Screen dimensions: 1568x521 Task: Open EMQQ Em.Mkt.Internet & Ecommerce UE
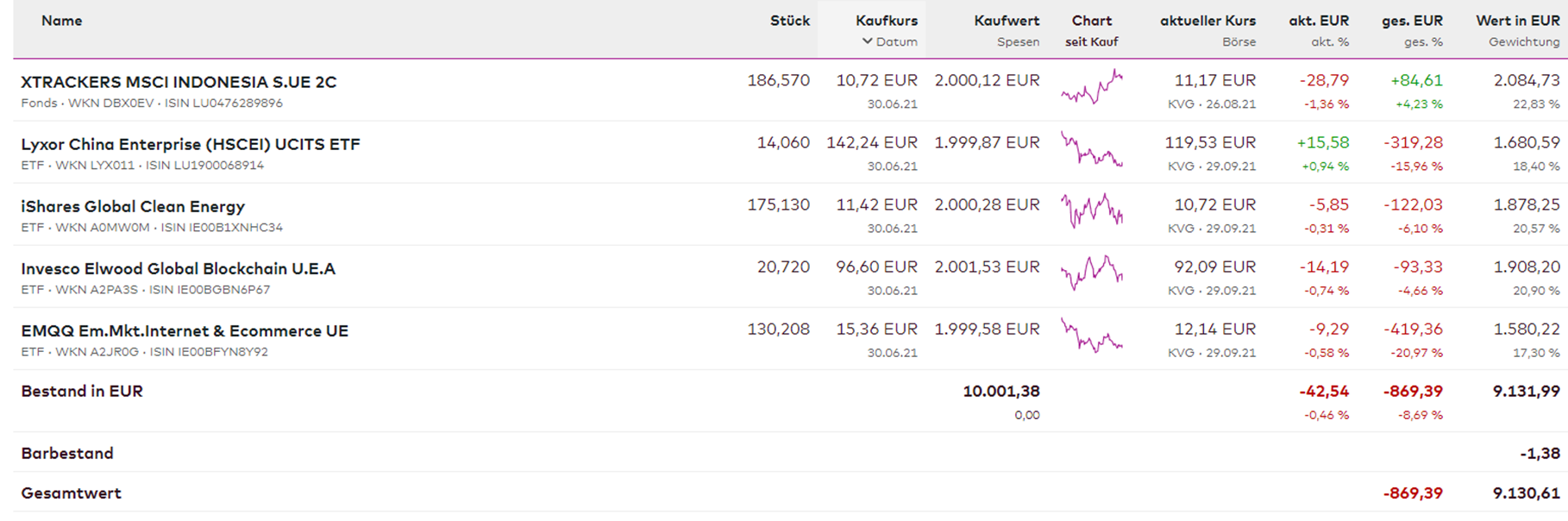click(x=185, y=330)
